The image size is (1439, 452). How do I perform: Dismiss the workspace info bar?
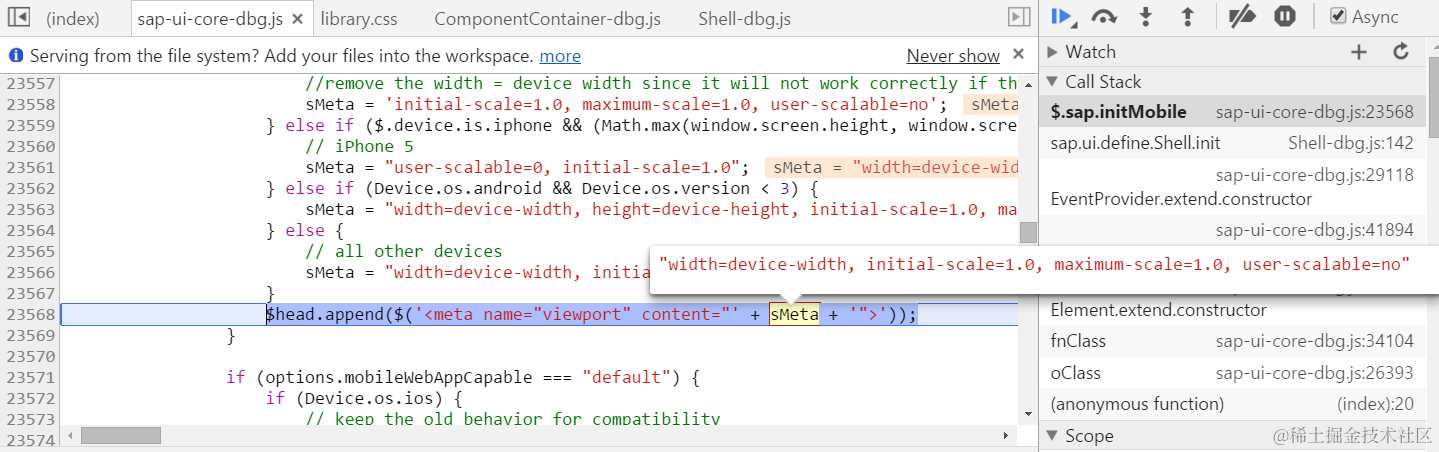click(x=1018, y=54)
